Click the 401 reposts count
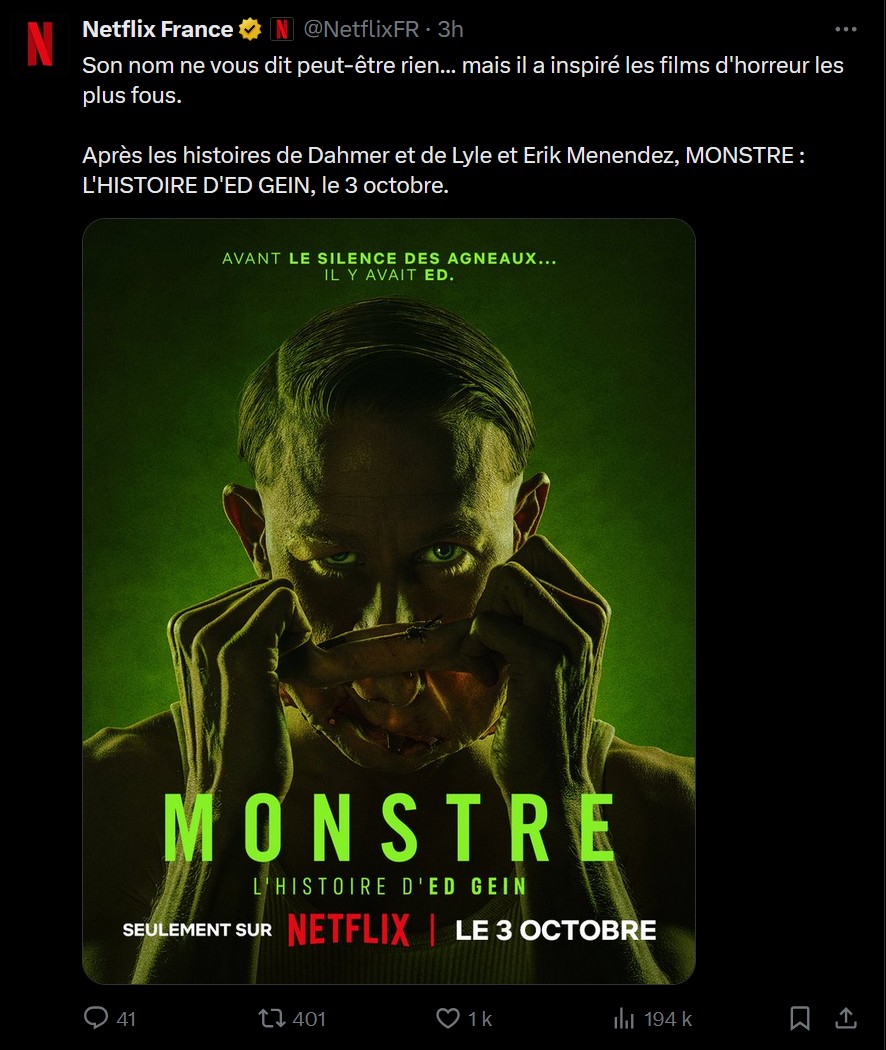The image size is (886, 1050). (309, 1019)
